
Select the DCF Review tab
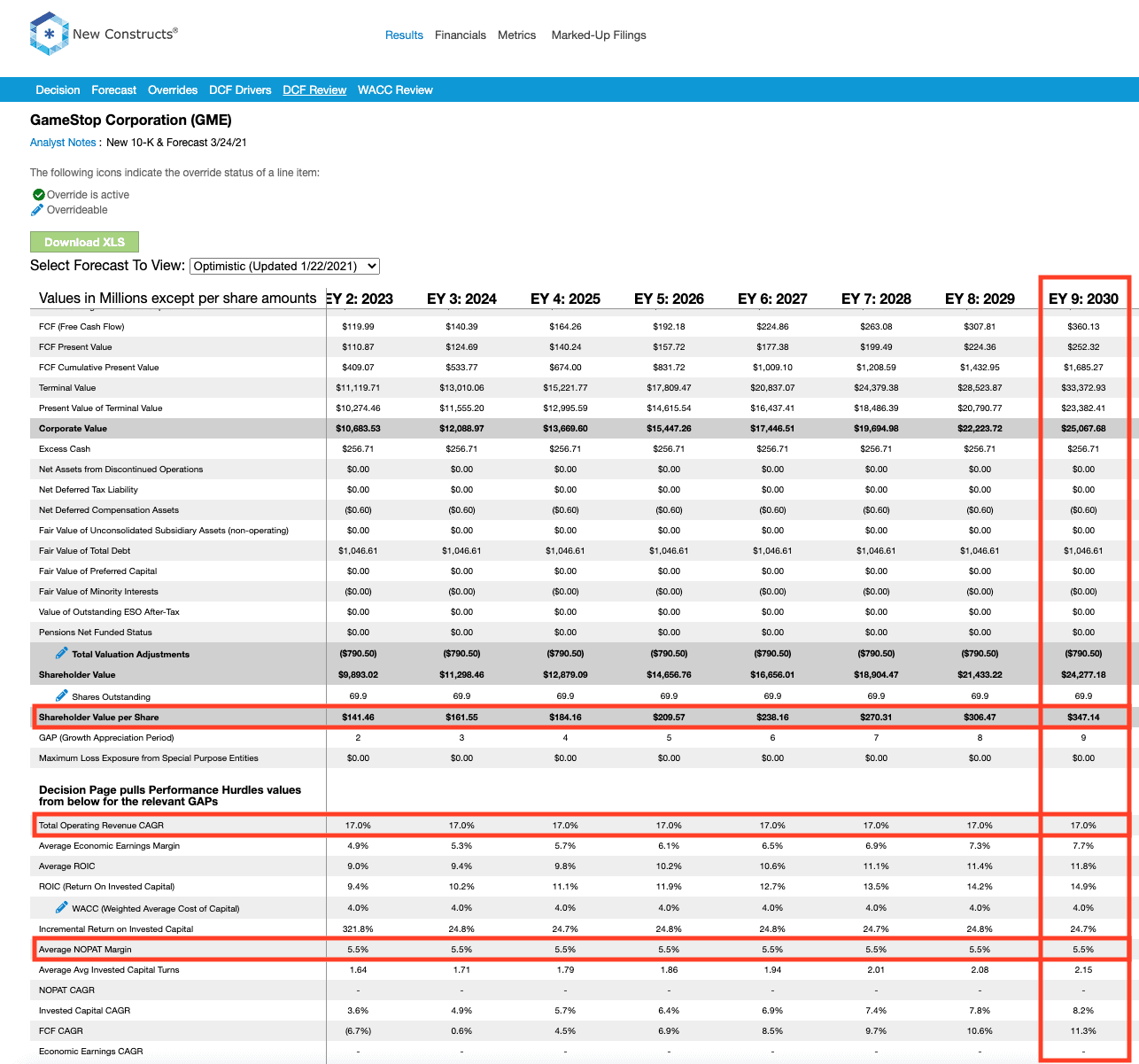coord(314,90)
